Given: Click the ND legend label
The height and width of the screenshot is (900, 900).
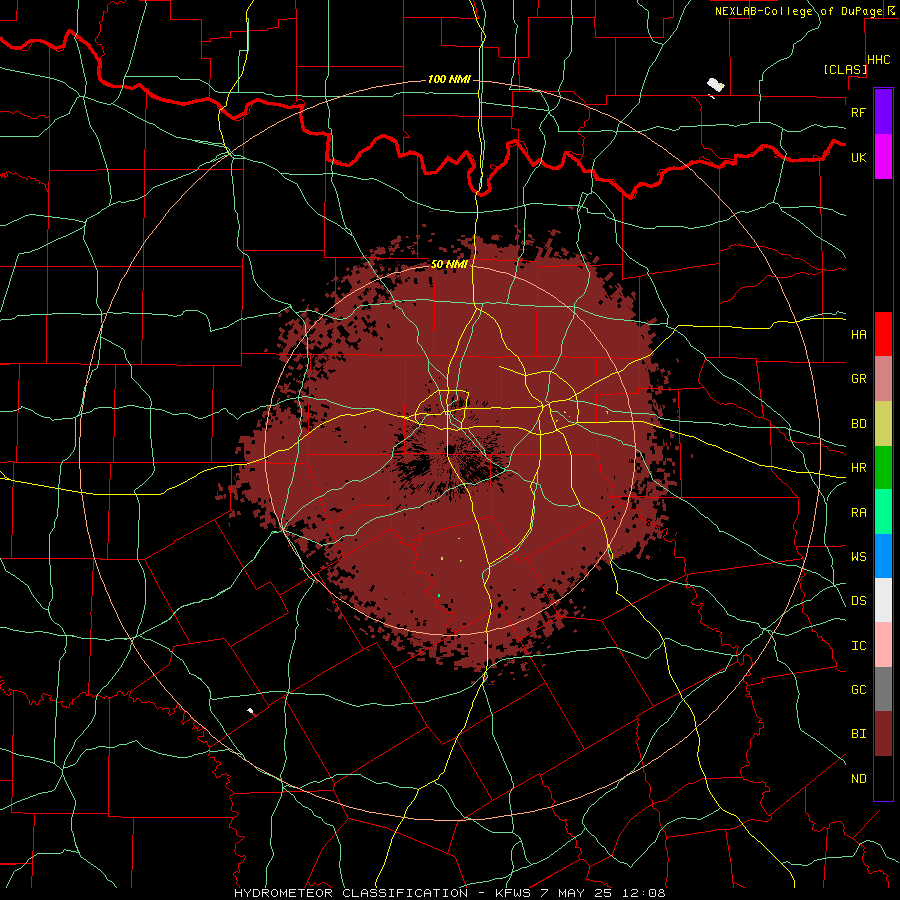Looking at the screenshot, I should pos(858,779).
